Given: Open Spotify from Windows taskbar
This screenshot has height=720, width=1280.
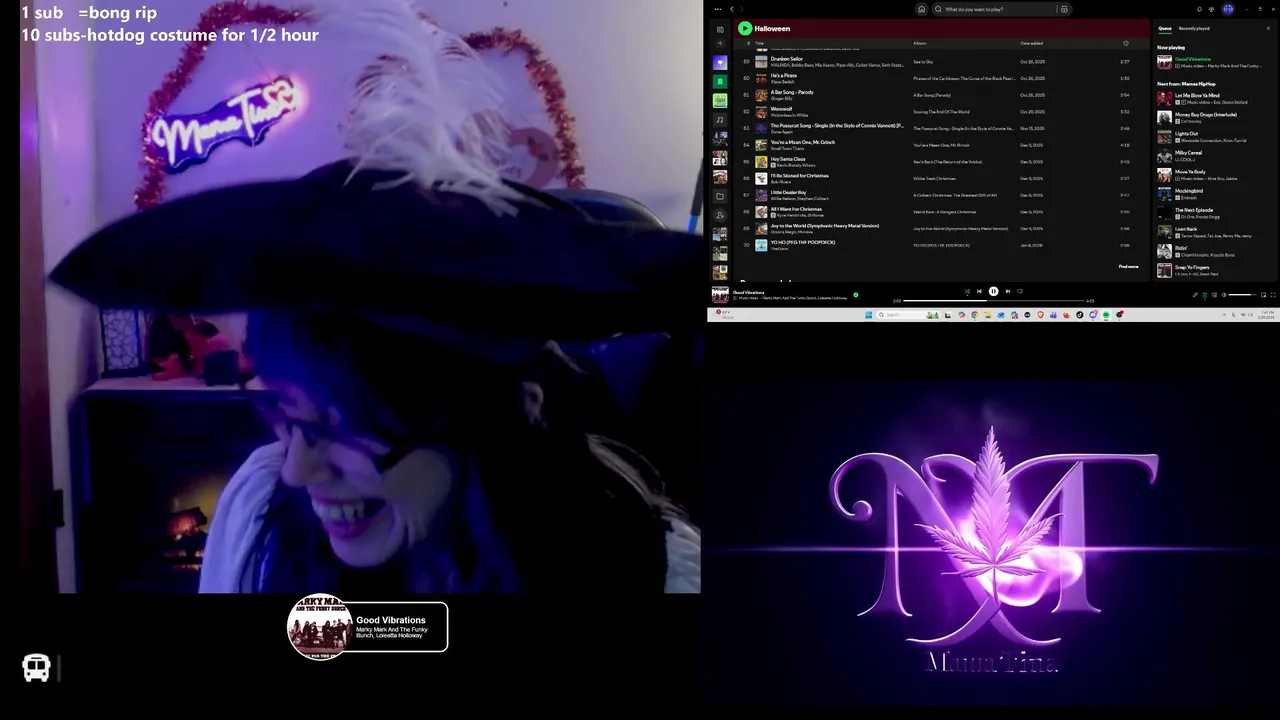Looking at the screenshot, I should click(1106, 315).
